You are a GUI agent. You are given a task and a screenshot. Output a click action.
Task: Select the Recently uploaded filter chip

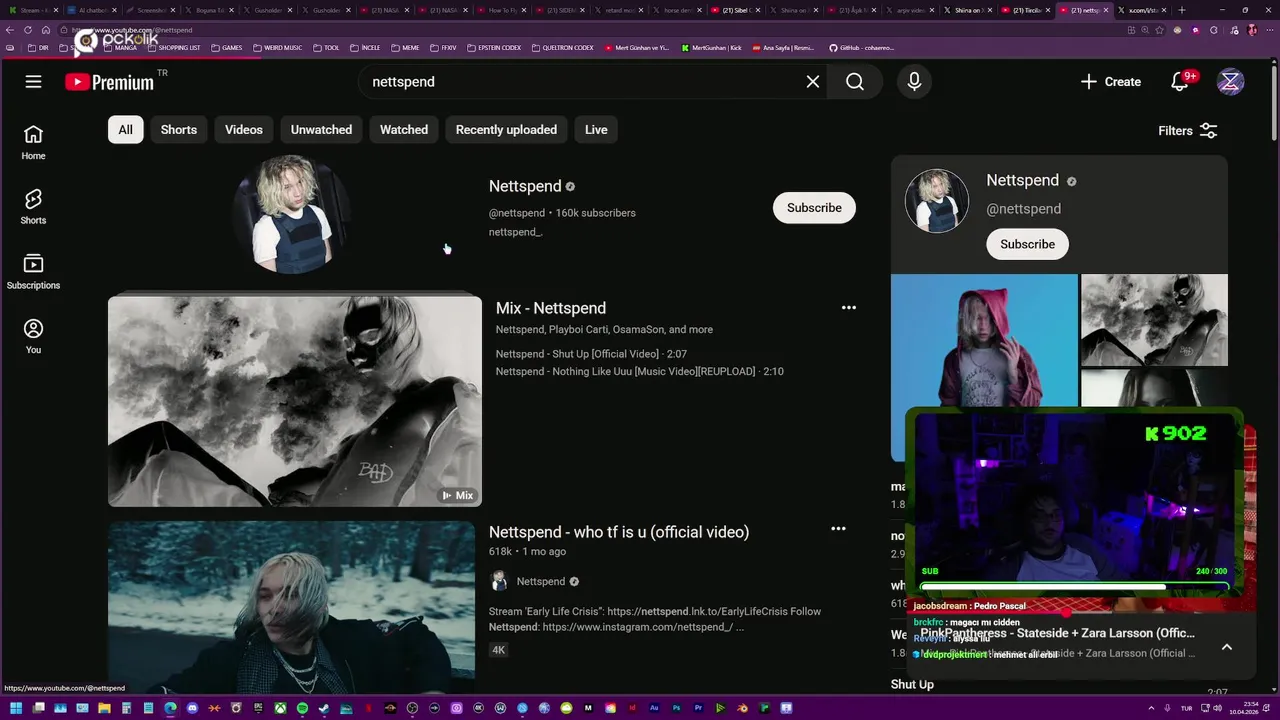point(506,130)
